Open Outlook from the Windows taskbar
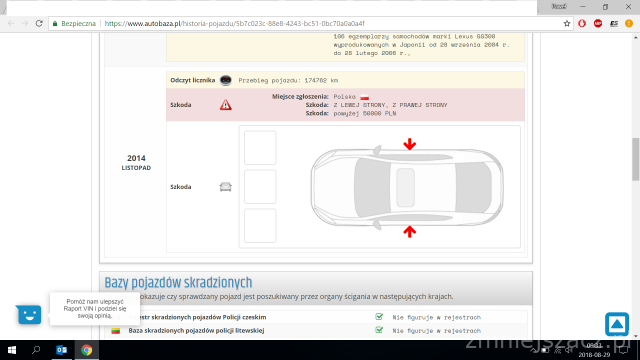640x360 pixels. (x=62, y=350)
